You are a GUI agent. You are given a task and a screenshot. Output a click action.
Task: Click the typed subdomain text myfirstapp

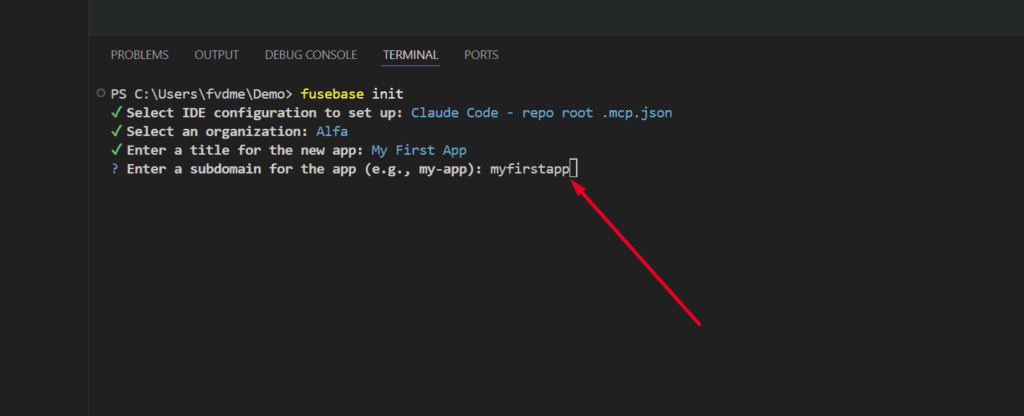click(x=529, y=169)
